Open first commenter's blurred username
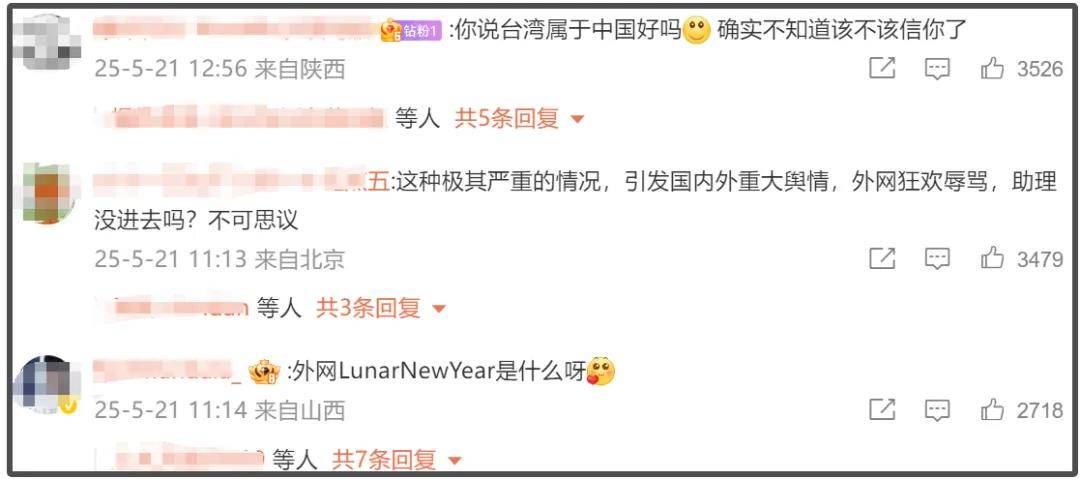 click(236, 30)
